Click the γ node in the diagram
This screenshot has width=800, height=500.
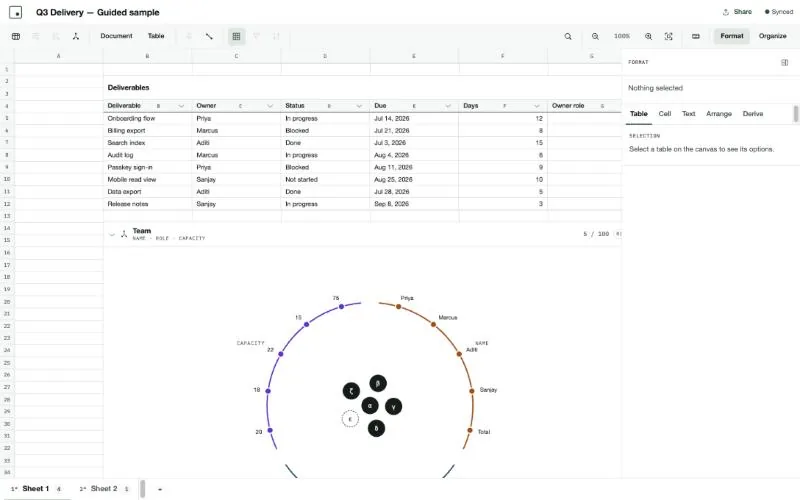[393, 407]
